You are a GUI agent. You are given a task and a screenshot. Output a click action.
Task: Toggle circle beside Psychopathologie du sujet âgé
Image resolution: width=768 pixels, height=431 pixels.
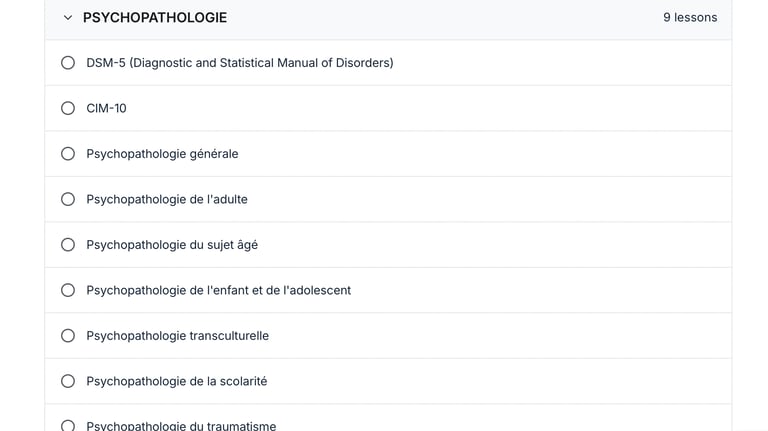(x=68, y=245)
